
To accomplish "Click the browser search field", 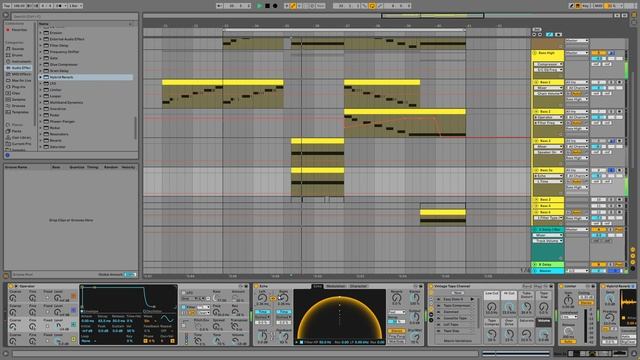I will 75,16.
